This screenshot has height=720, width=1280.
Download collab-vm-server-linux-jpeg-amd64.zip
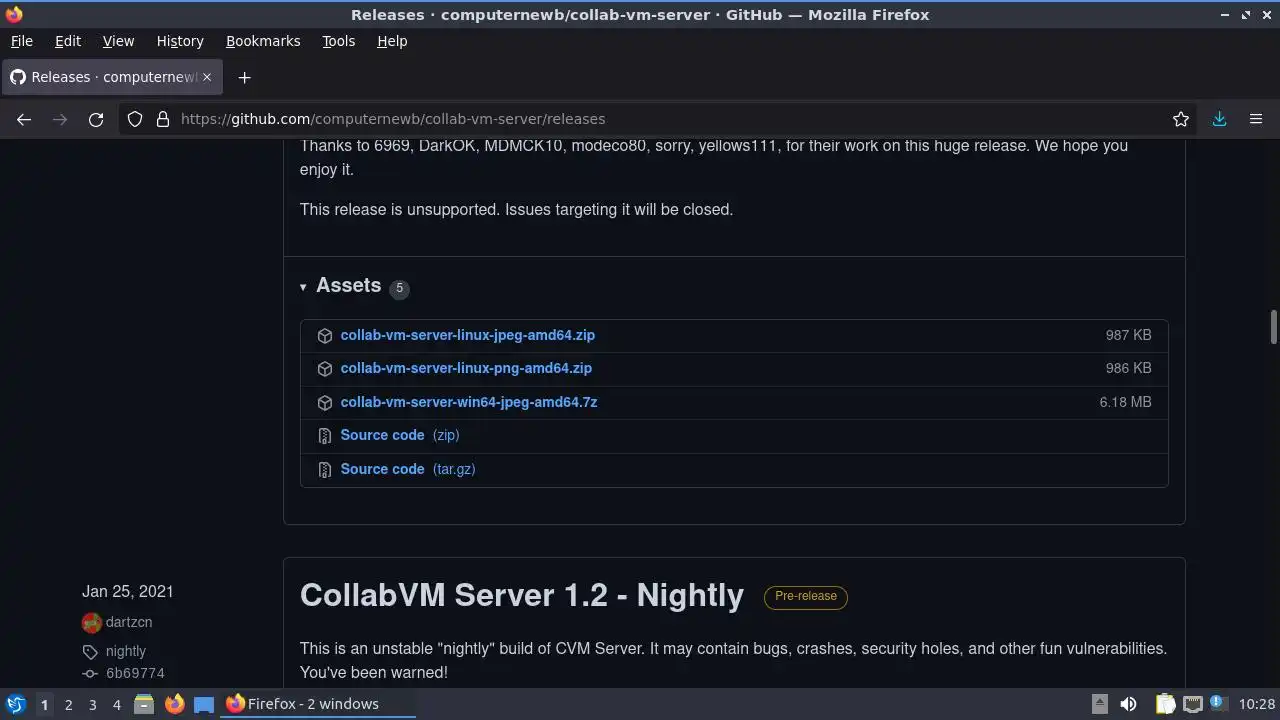(x=467, y=335)
